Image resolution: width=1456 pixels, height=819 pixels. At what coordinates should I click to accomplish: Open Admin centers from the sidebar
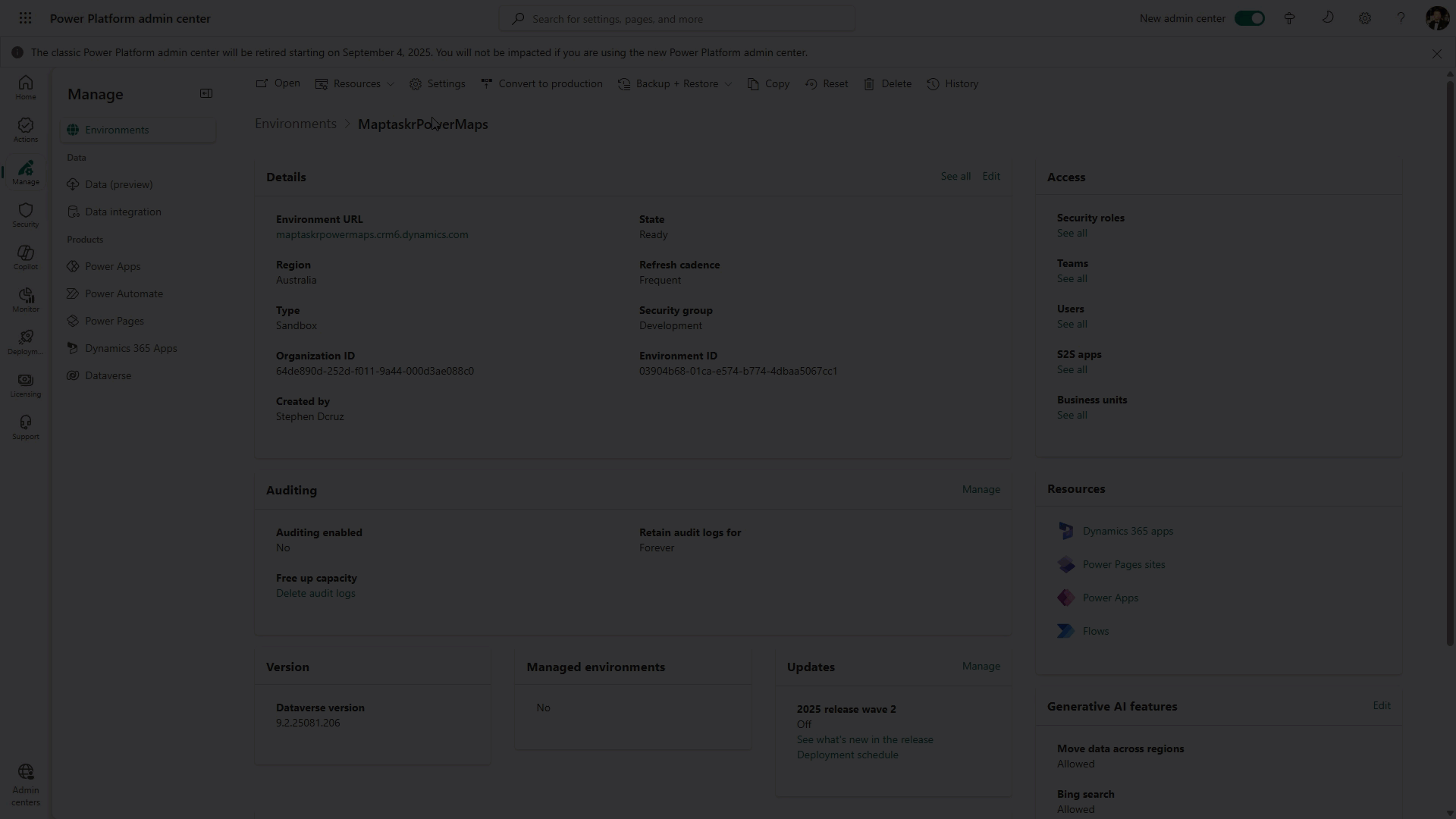click(x=25, y=783)
